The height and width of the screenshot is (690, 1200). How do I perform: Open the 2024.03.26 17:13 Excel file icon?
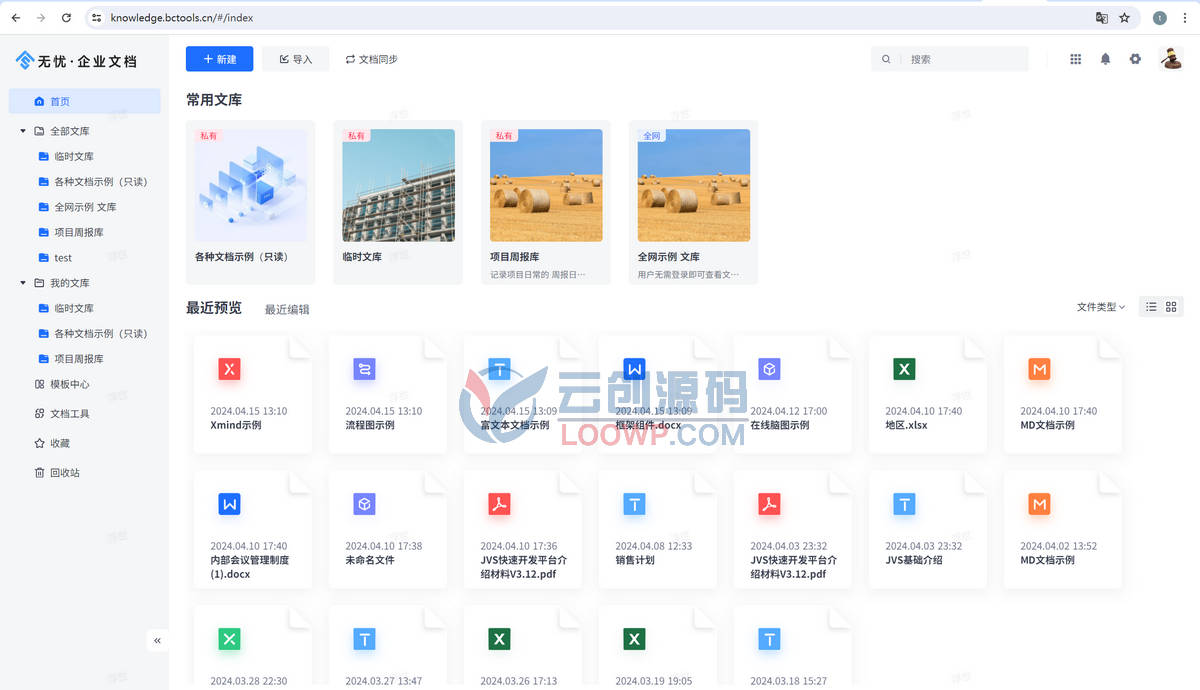(x=499, y=639)
